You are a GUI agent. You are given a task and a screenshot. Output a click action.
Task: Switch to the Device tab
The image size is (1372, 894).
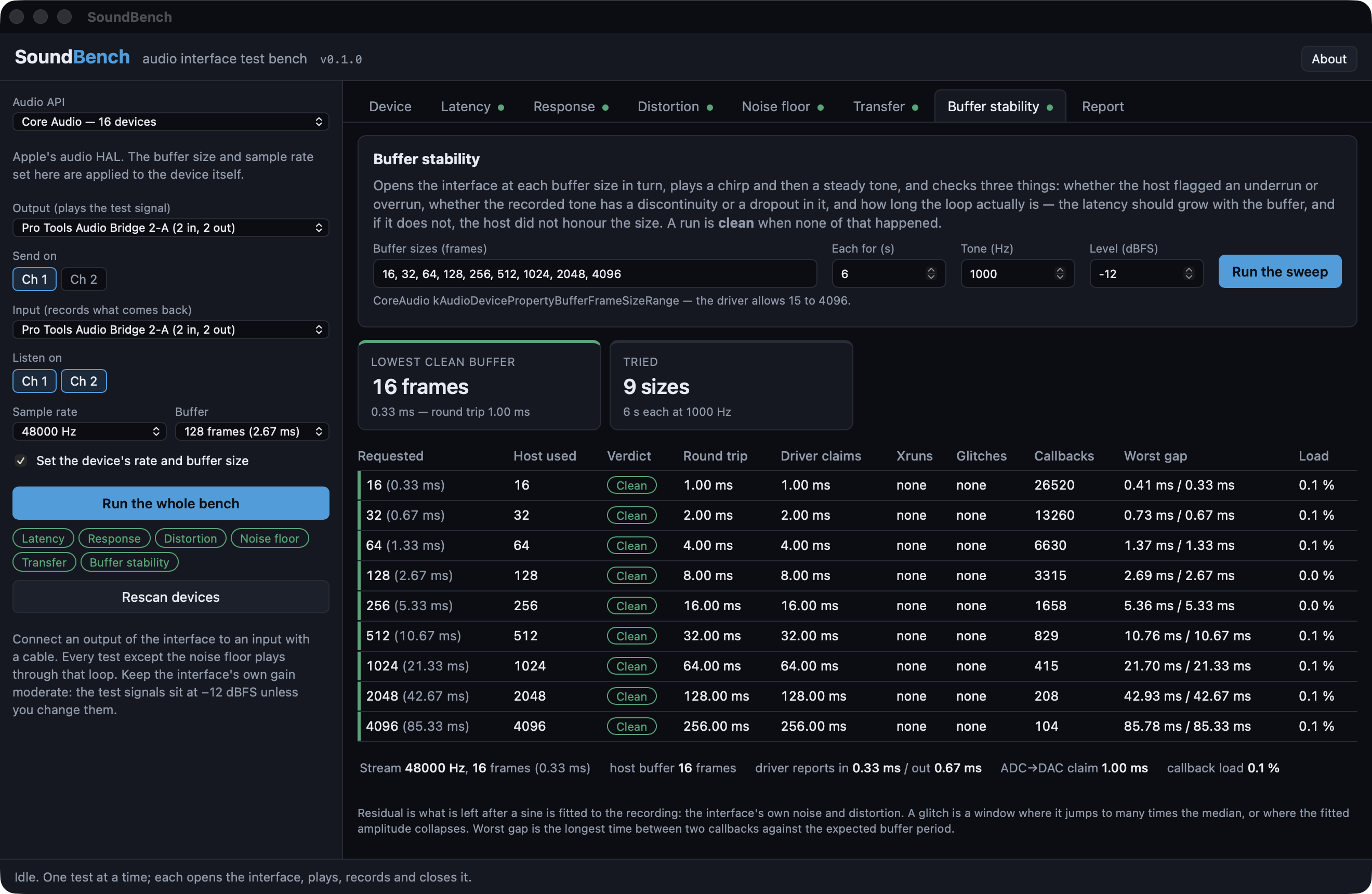click(390, 107)
